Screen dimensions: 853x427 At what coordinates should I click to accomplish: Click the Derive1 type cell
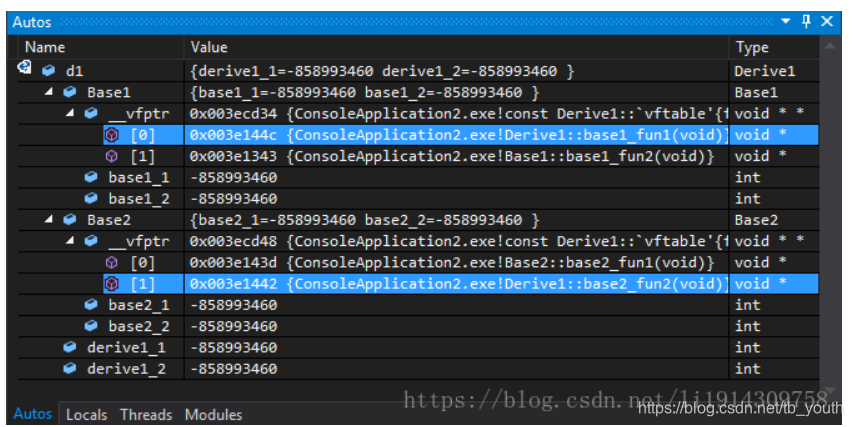(764, 71)
